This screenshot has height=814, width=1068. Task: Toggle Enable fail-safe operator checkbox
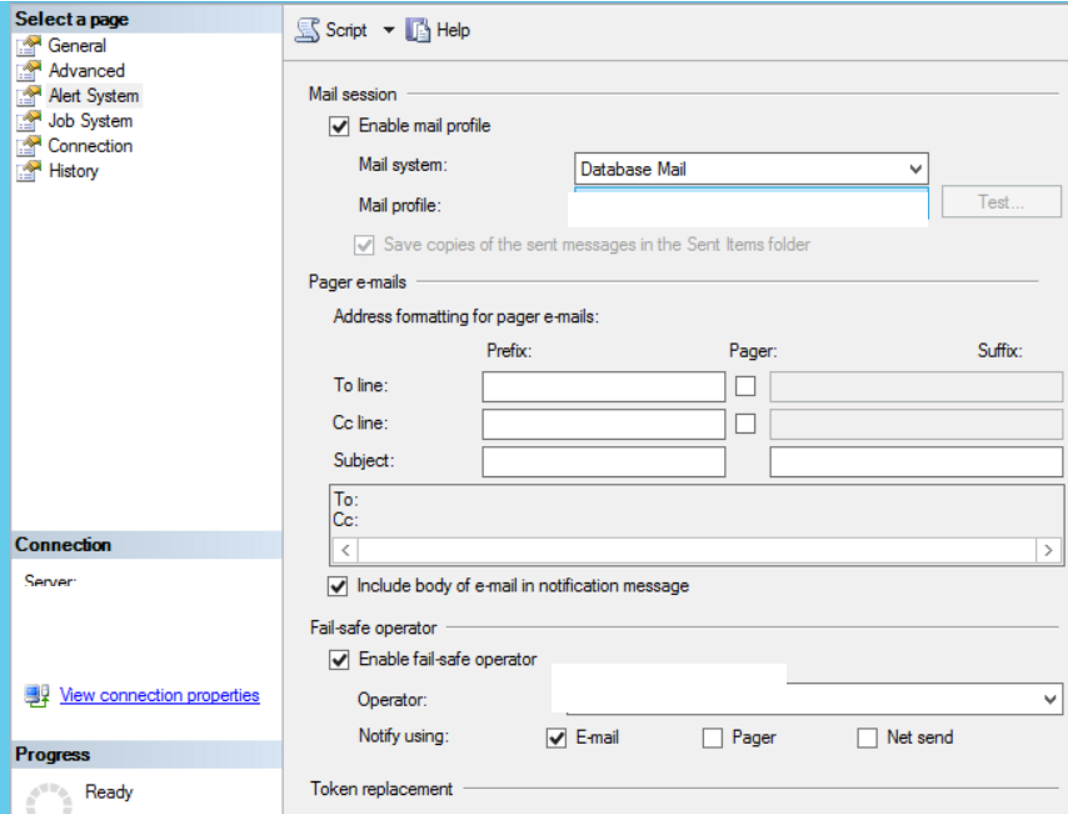coord(339,659)
